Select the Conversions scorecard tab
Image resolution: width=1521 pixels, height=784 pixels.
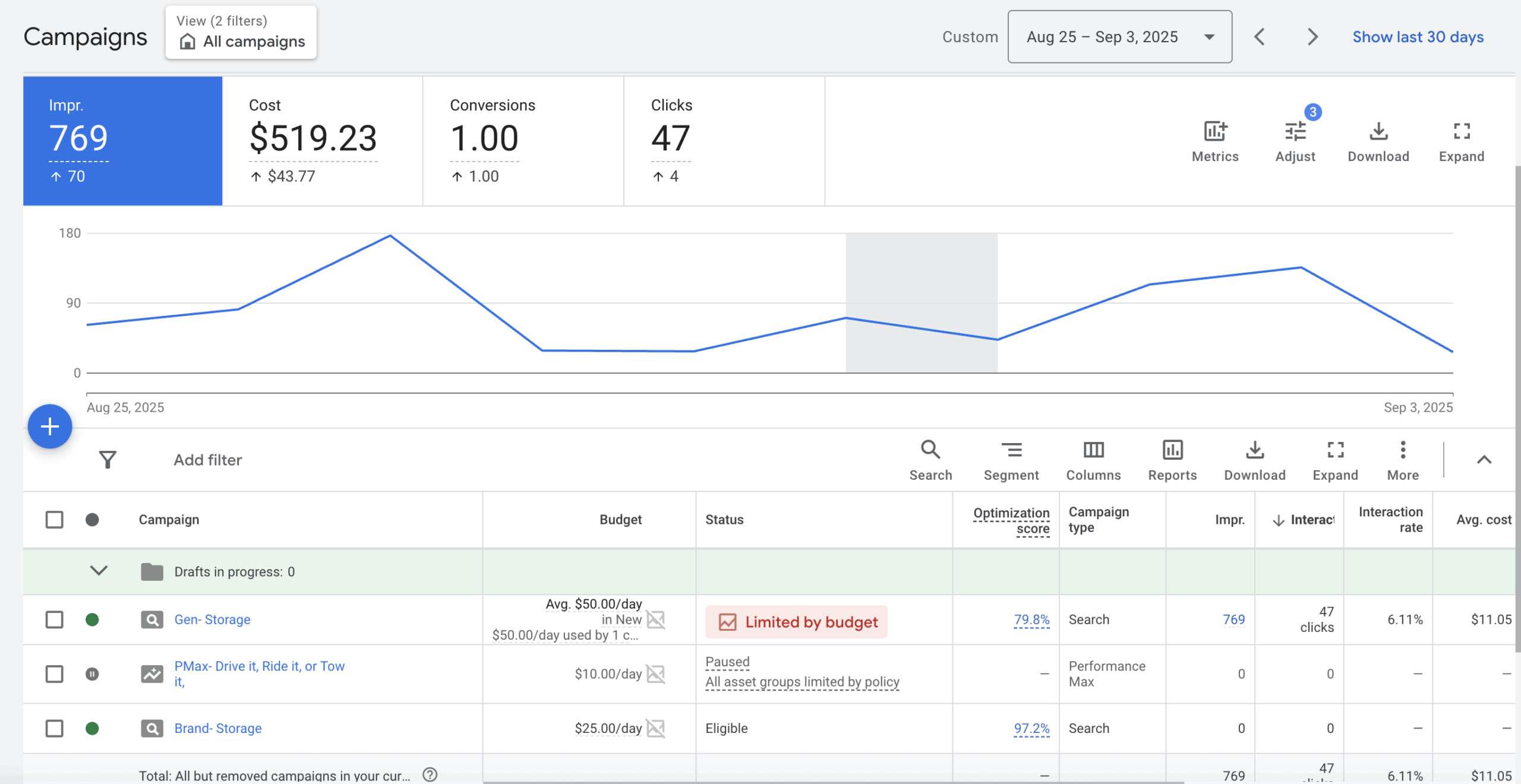[523, 141]
